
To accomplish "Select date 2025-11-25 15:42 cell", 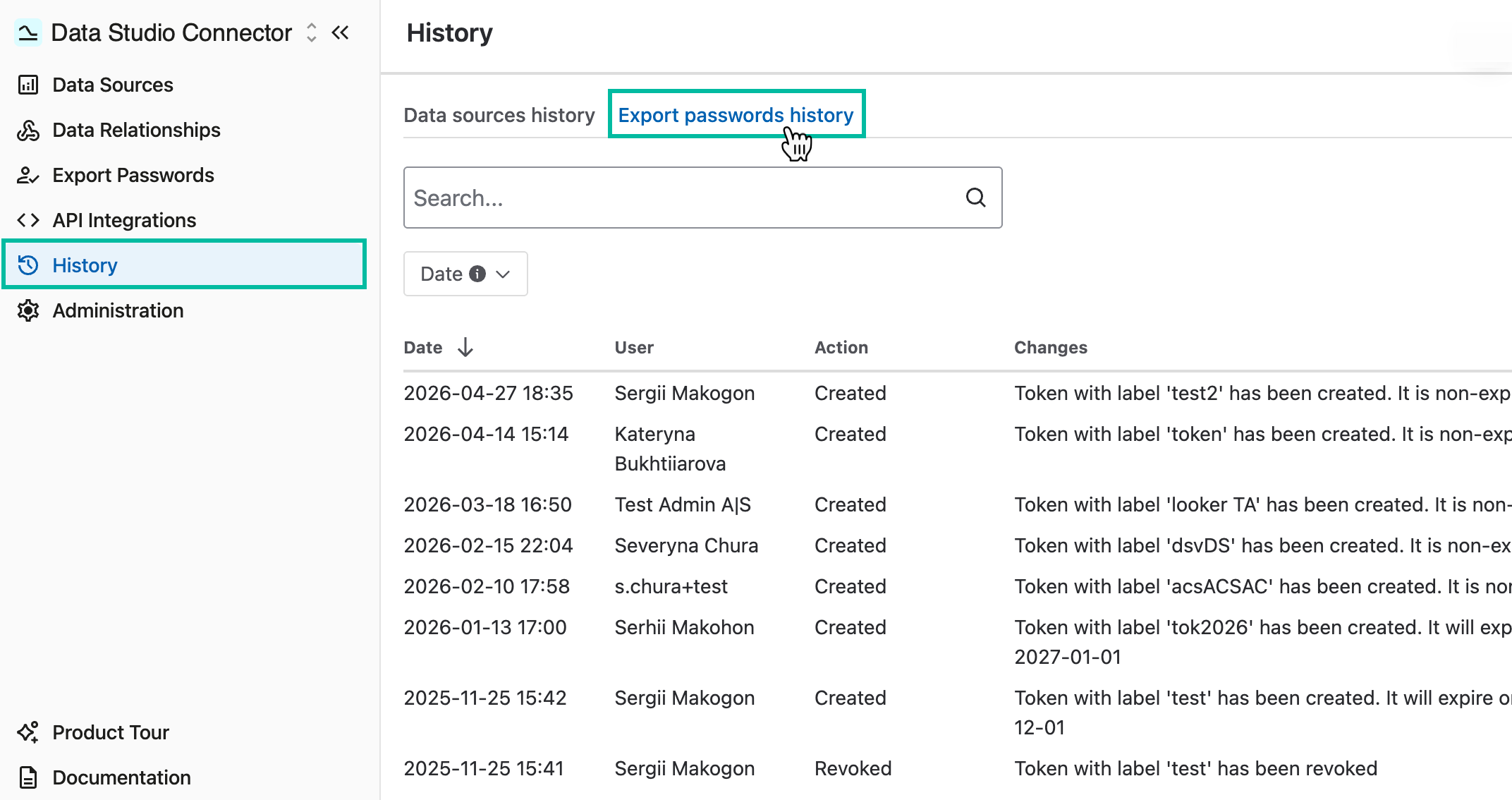I will pos(485,698).
